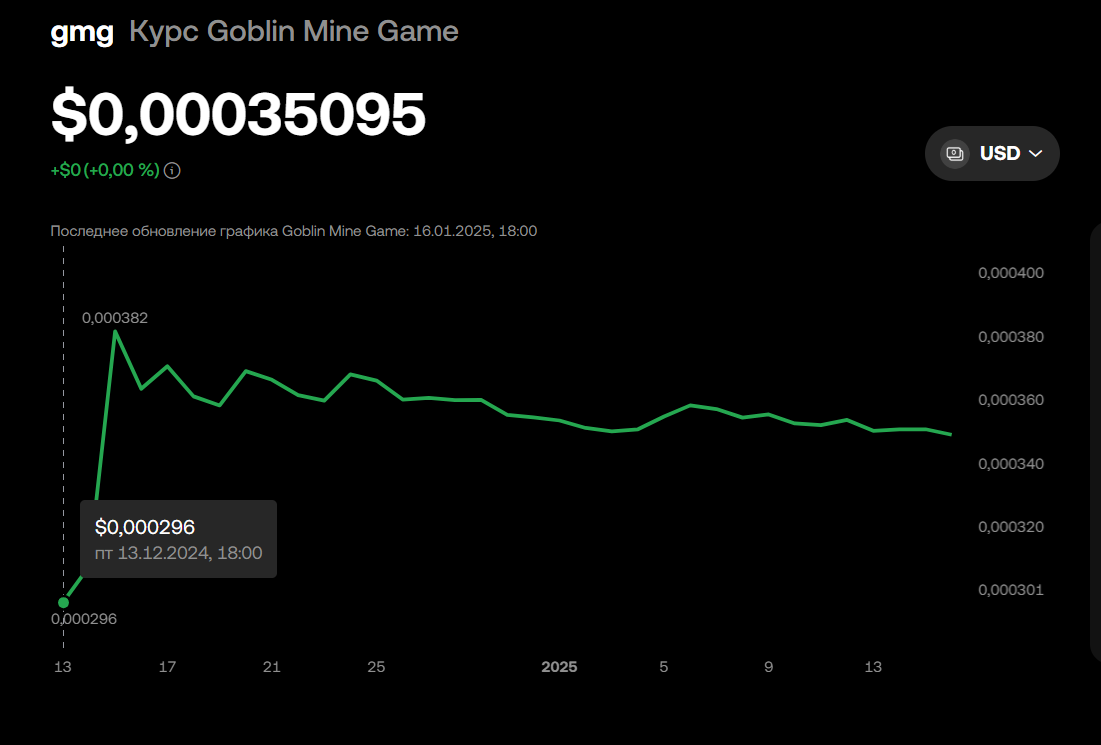
Task: Click the y-axis label 0,000400
Action: coord(1011,273)
